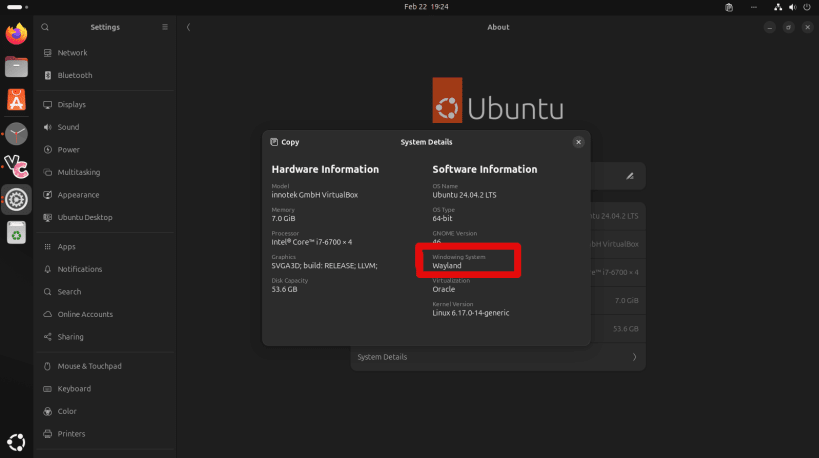Click the search icon in Settings header
Image resolution: width=819 pixels, height=458 pixels.
click(x=45, y=27)
